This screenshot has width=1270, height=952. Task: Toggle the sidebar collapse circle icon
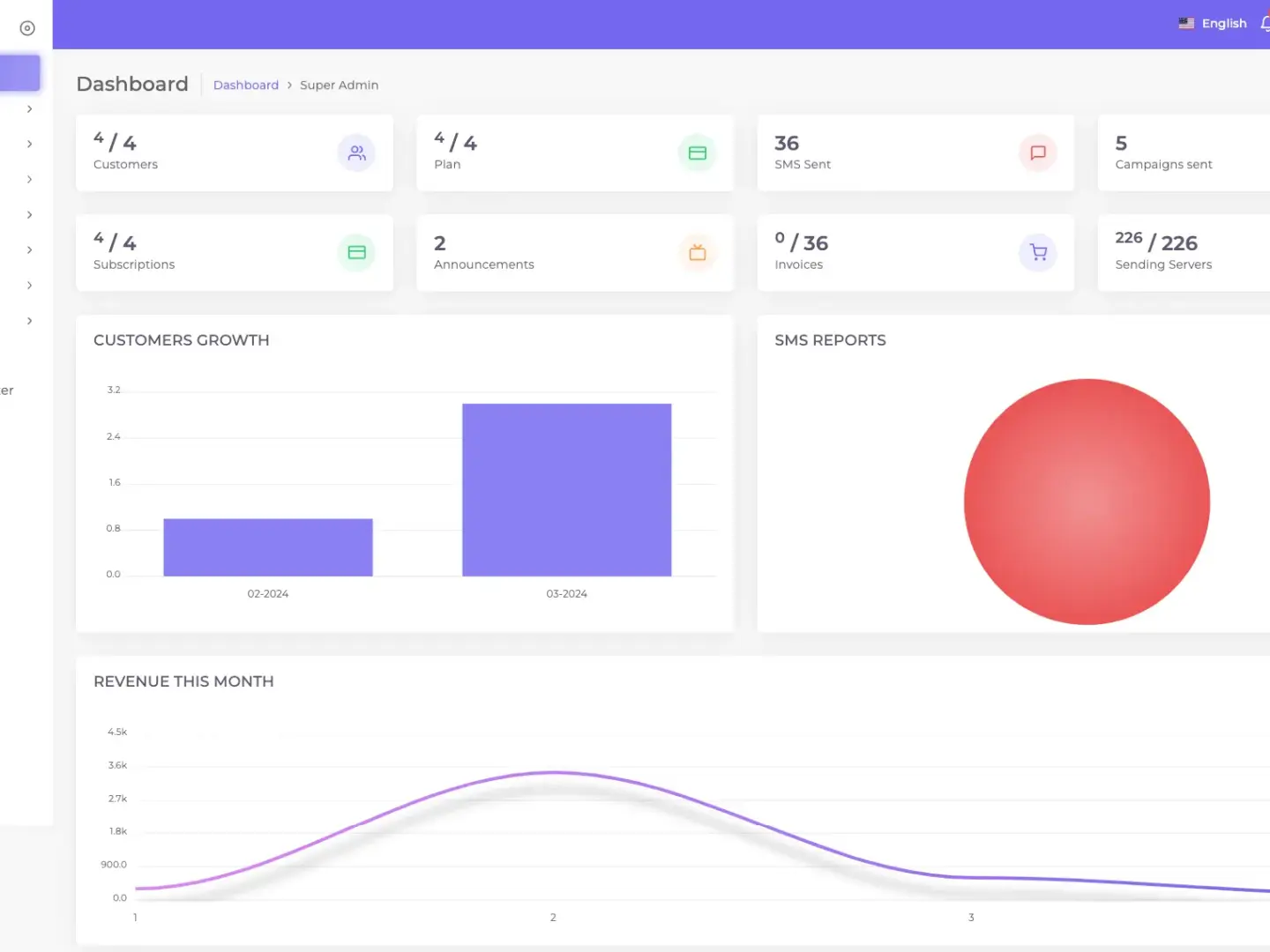click(x=27, y=28)
